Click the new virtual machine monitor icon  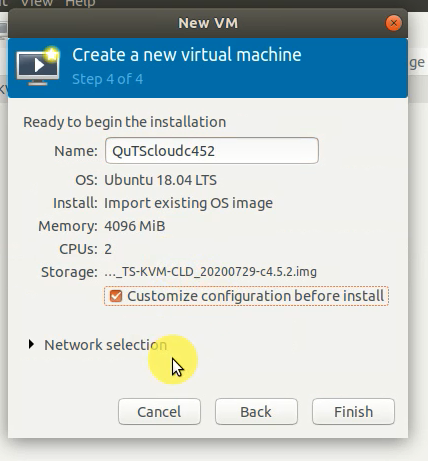[x=38, y=66]
